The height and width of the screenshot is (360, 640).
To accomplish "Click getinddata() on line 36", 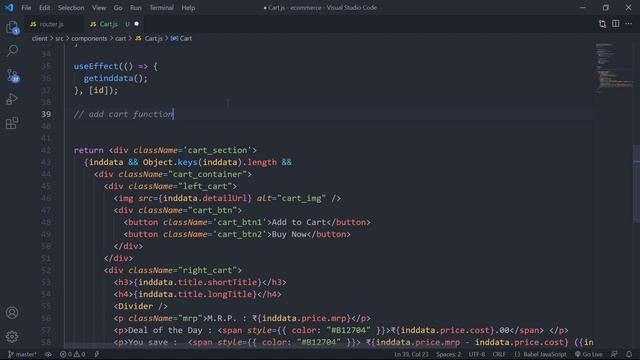I will (116, 78).
